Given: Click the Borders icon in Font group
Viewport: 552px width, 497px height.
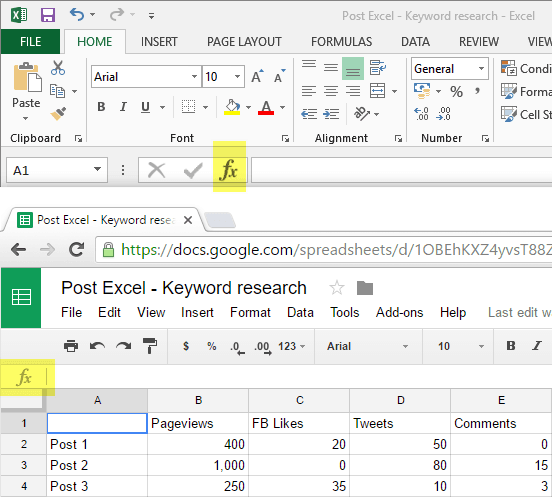Looking at the screenshot, I should (x=188, y=106).
